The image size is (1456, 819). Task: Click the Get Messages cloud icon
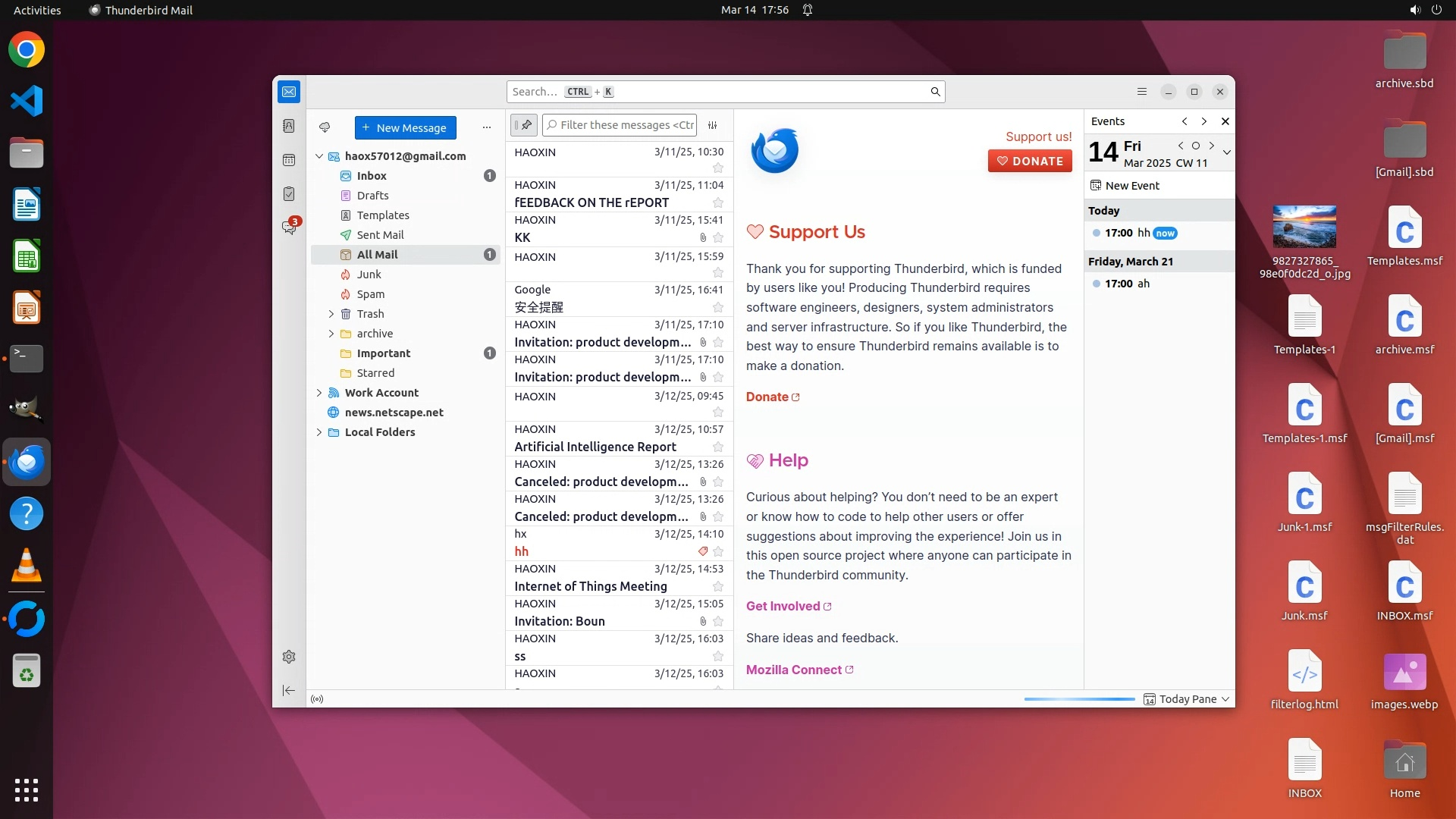(x=325, y=127)
